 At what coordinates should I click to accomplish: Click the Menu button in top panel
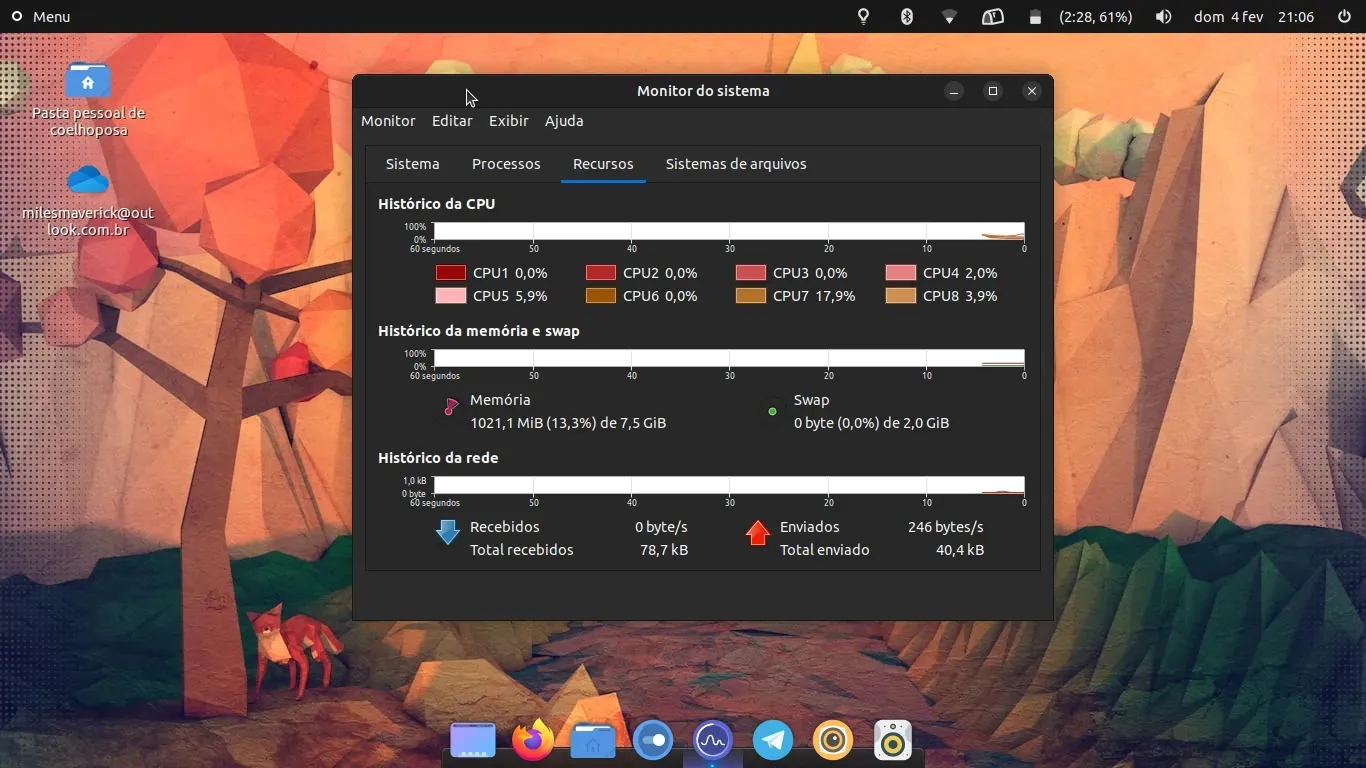coord(41,17)
